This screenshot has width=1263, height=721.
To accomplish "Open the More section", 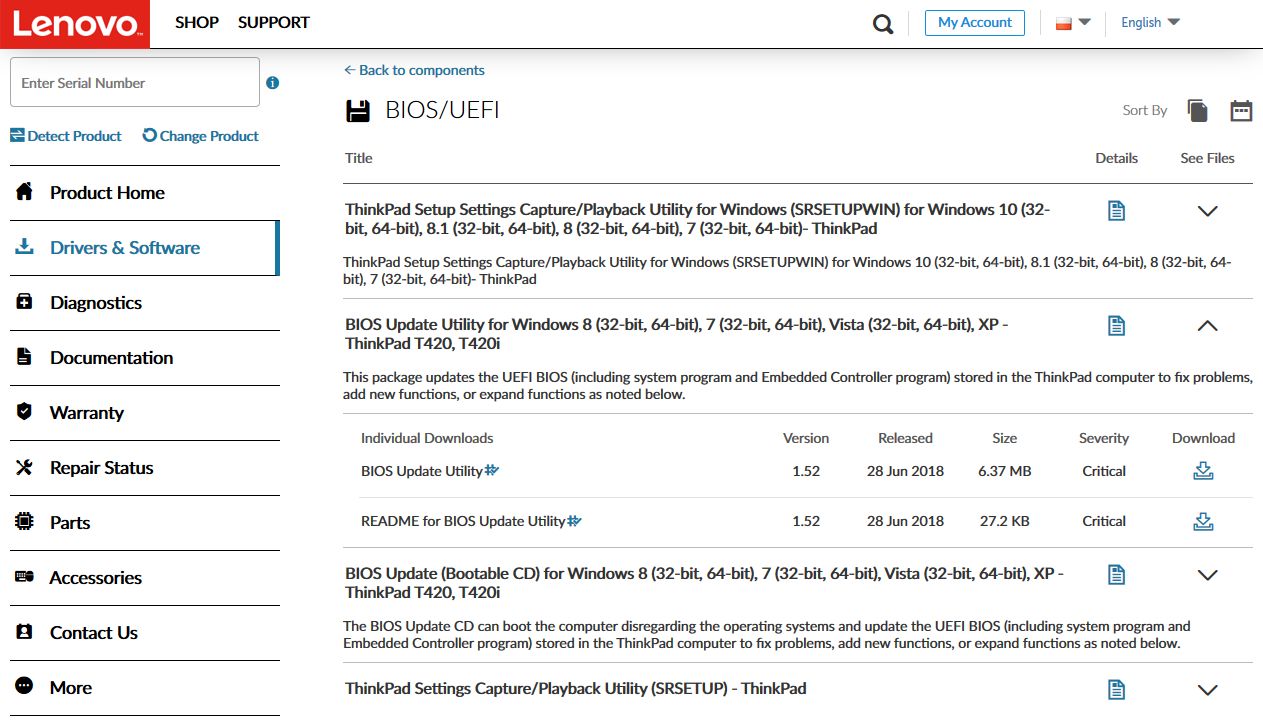I will (x=145, y=688).
